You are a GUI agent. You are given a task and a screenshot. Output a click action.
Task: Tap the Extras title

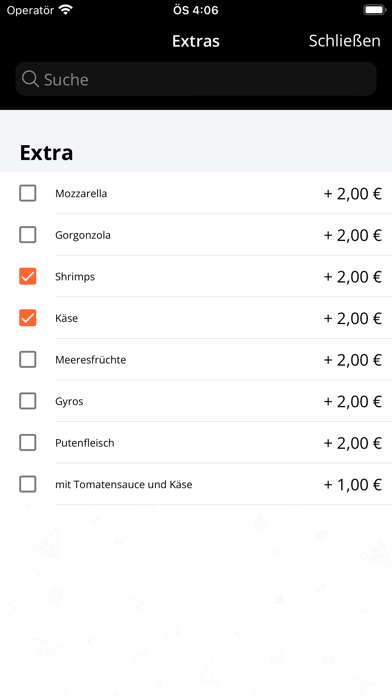[196, 41]
